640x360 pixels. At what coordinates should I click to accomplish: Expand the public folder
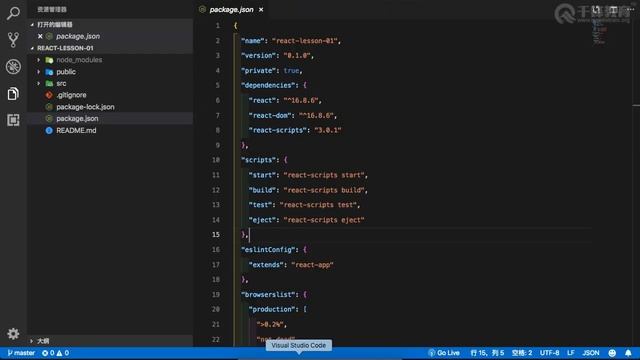(x=39, y=72)
